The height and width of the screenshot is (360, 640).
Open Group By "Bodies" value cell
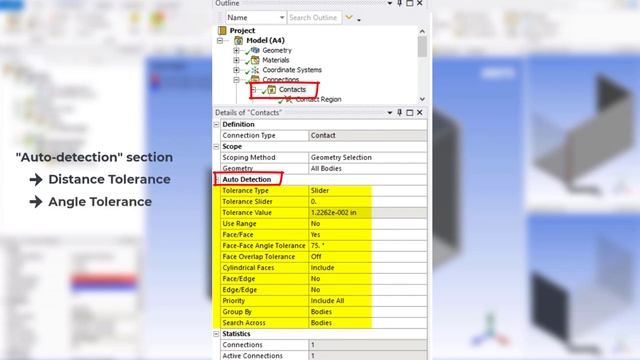pyautogui.click(x=368, y=312)
